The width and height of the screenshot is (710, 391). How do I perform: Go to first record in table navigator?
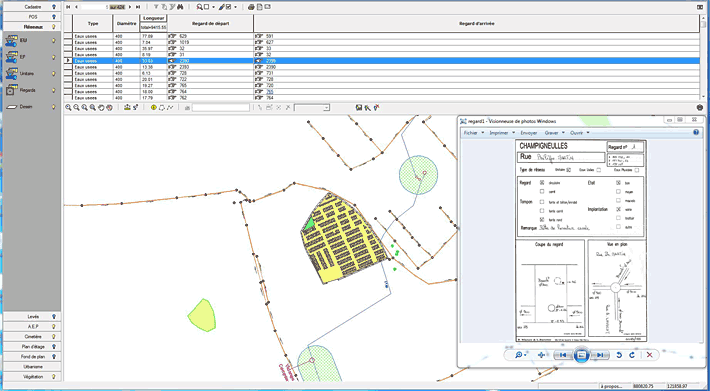pos(68,7)
